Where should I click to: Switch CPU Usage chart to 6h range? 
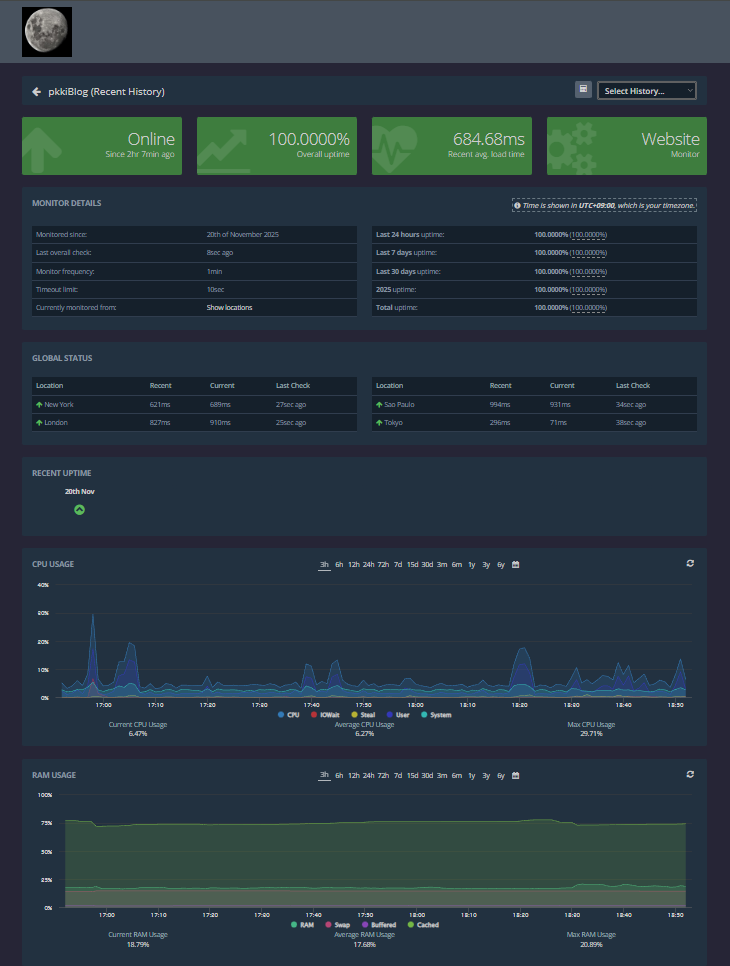tap(339, 565)
